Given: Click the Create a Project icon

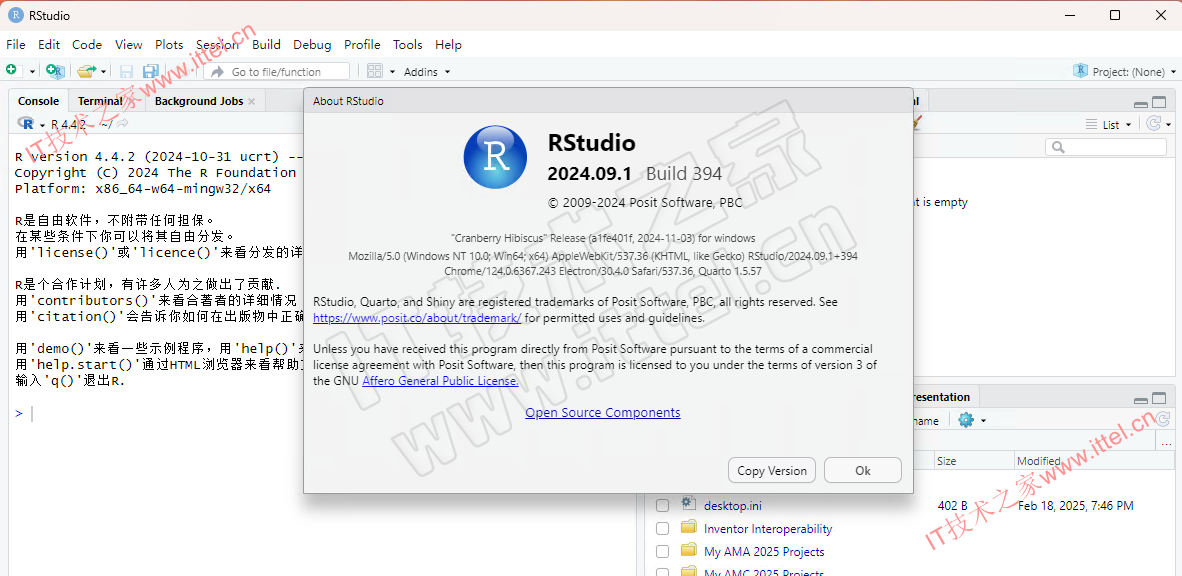Looking at the screenshot, I should (x=55, y=71).
